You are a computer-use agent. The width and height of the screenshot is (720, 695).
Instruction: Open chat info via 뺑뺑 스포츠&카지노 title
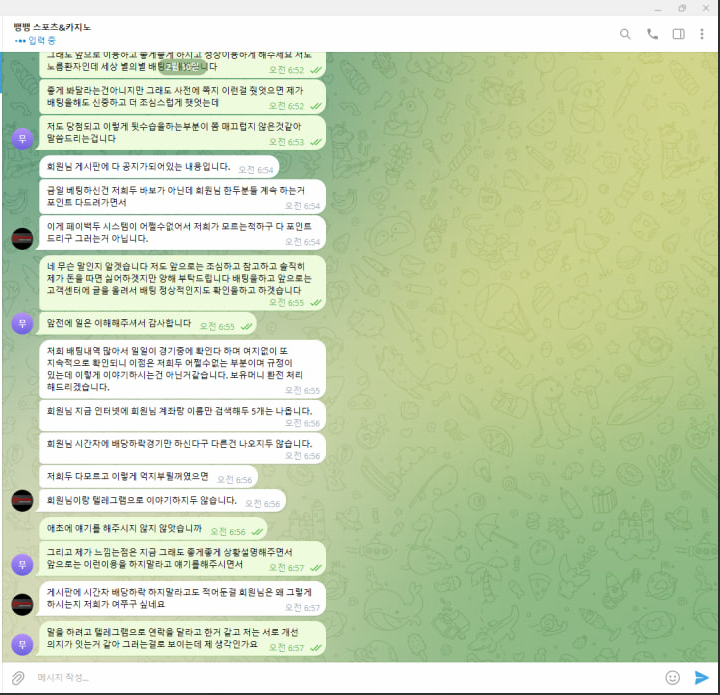(x=52, y=27)
